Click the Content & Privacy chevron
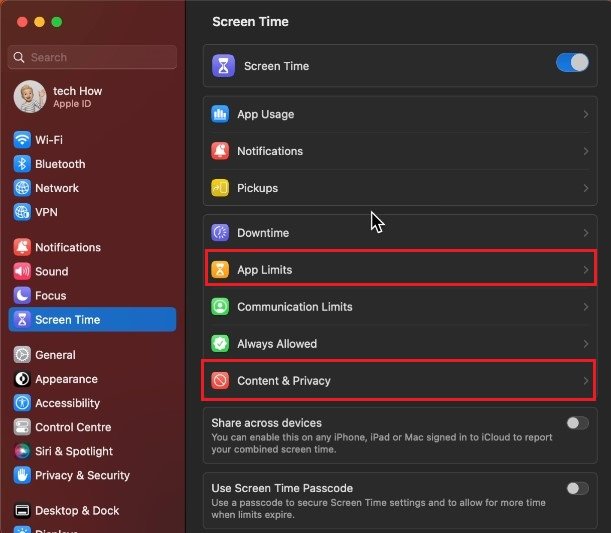 586,381
